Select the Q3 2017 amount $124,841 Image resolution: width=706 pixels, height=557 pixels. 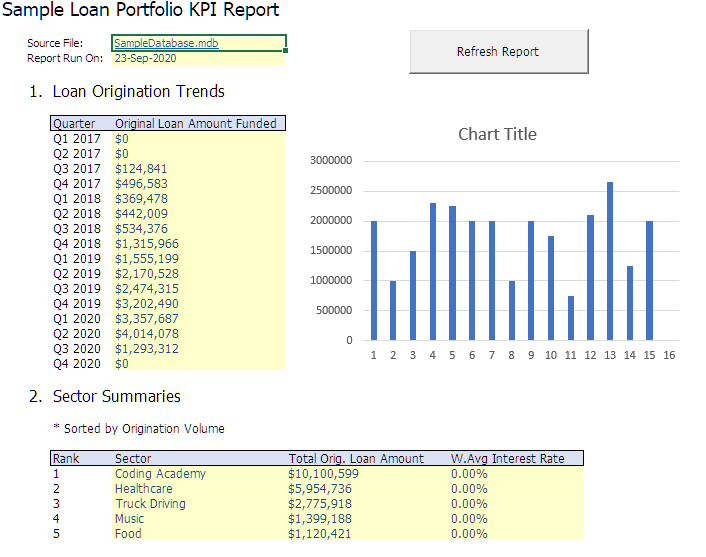[x=141, y=169]
